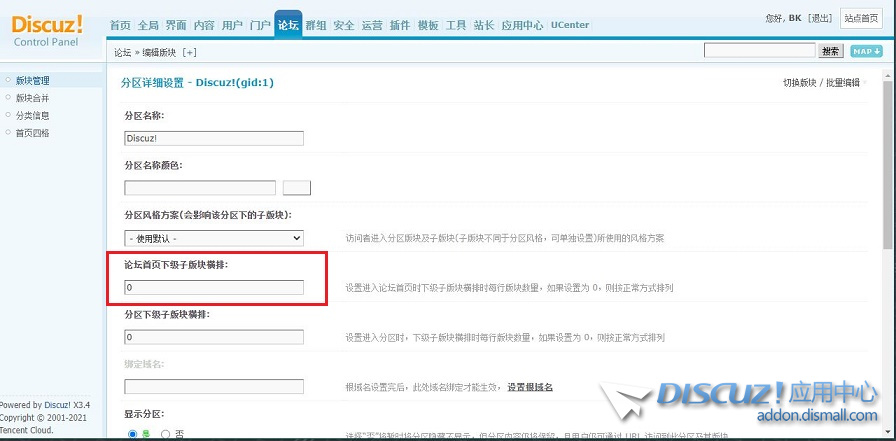The height and width of the screenshot is (441, 896).
Task: Open the 界面 menu tab
Action: pyautogui.click(x=176, y=25)
